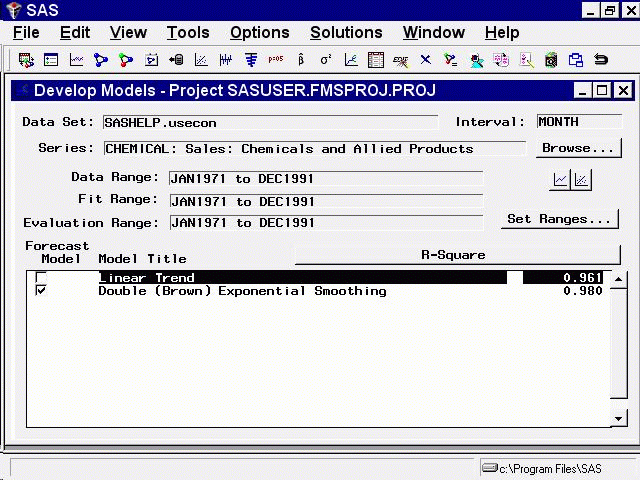
Task: Click the first icon in the SAS toolbar
Action: (26, 60)
